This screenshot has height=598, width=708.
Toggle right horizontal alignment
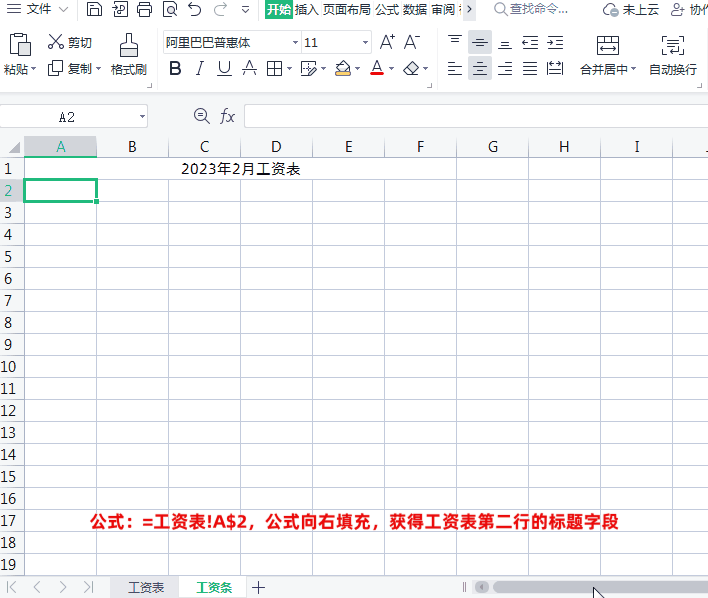click(505, 69)
